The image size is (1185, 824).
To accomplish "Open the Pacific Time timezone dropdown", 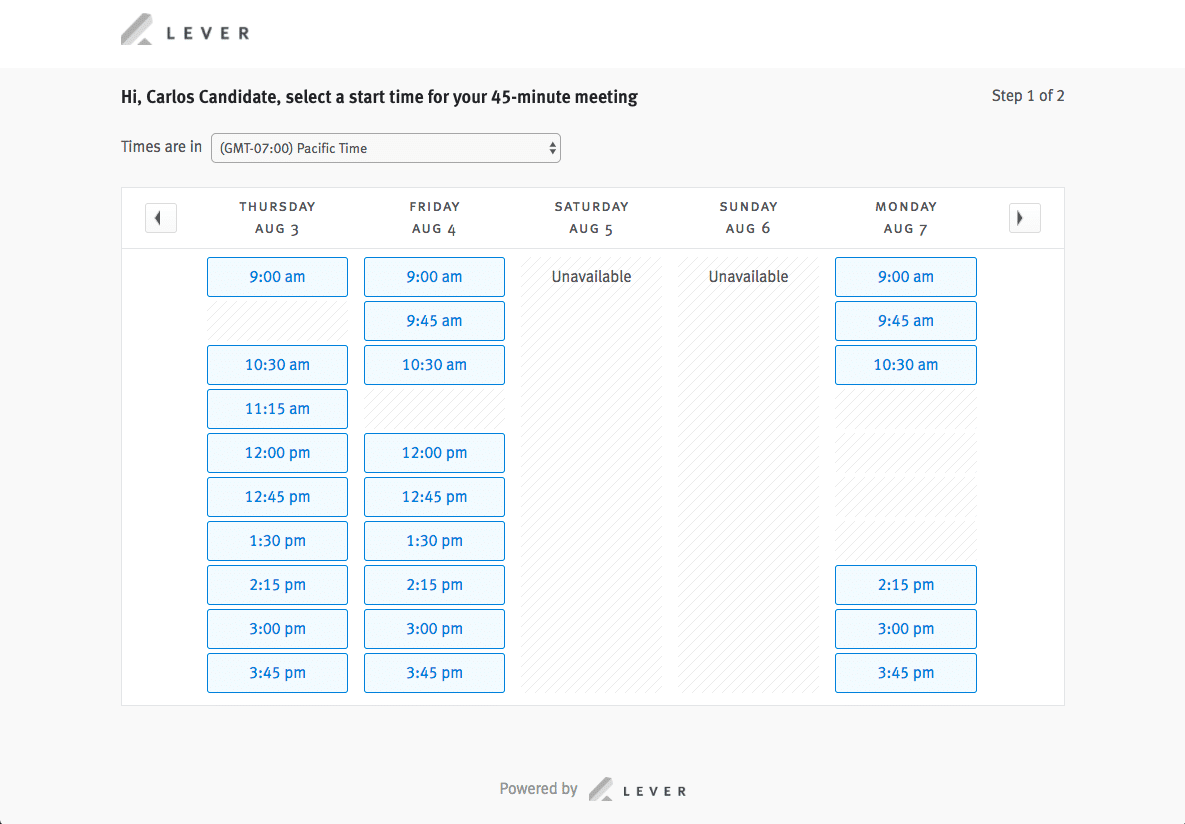I will [x=385, y=148].
